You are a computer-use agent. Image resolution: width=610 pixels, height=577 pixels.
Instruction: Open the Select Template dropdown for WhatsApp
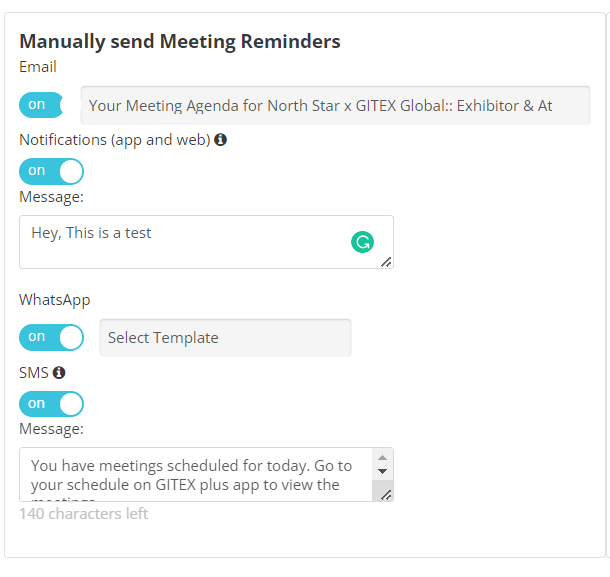tap(225, 338)
